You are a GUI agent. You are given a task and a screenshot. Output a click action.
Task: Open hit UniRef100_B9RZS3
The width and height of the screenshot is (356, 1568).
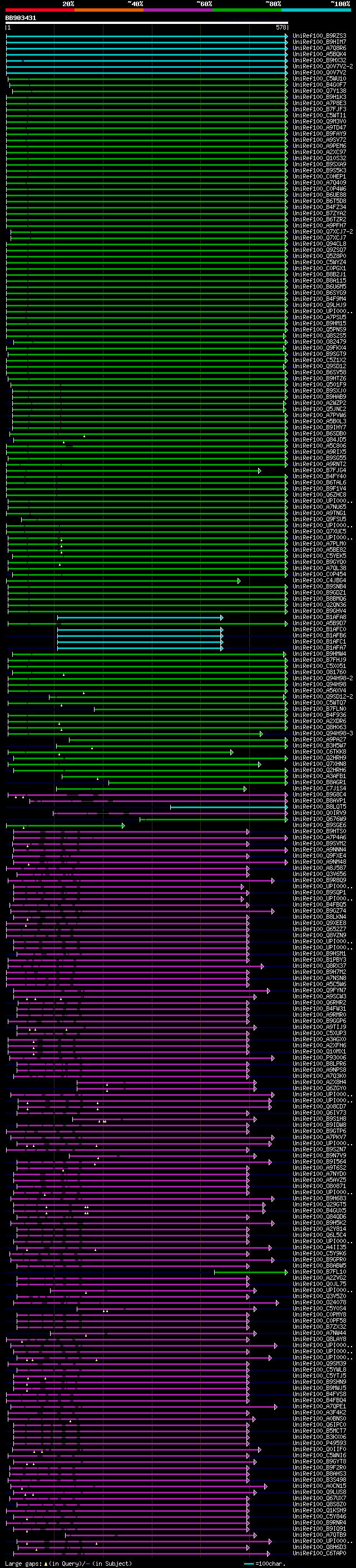[319, 36]
